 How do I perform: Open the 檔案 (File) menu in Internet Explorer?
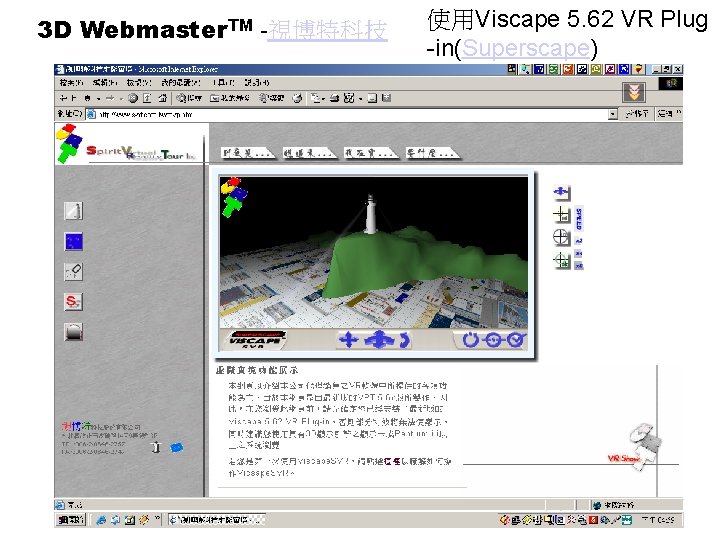click(71, 83)
